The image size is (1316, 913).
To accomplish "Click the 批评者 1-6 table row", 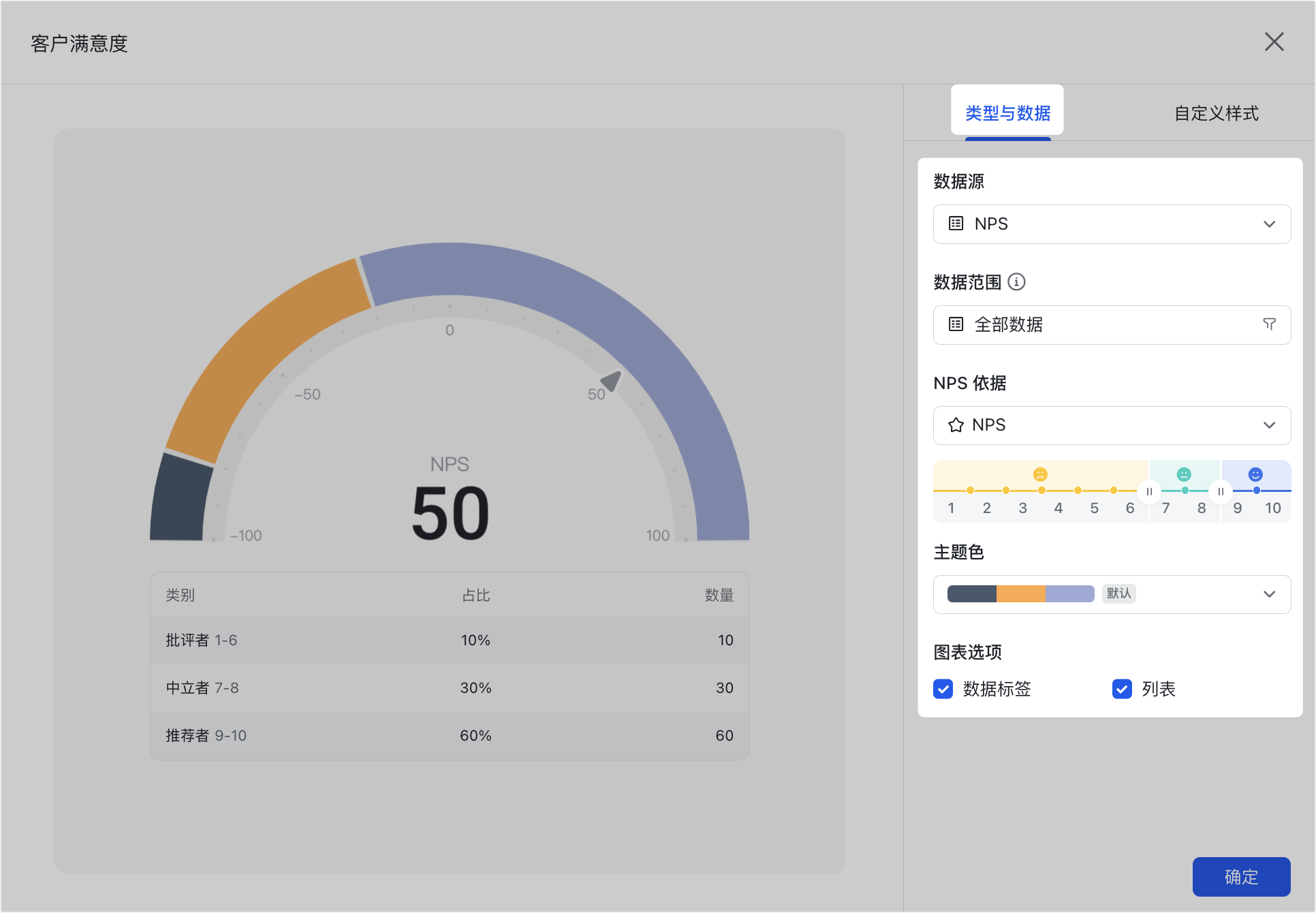I will click(x=450, y=640).
